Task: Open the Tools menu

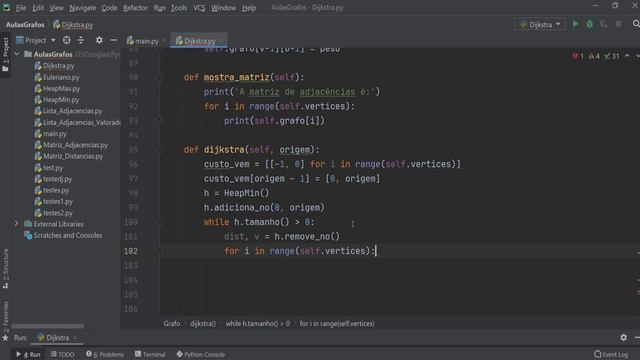Action: 178,8
